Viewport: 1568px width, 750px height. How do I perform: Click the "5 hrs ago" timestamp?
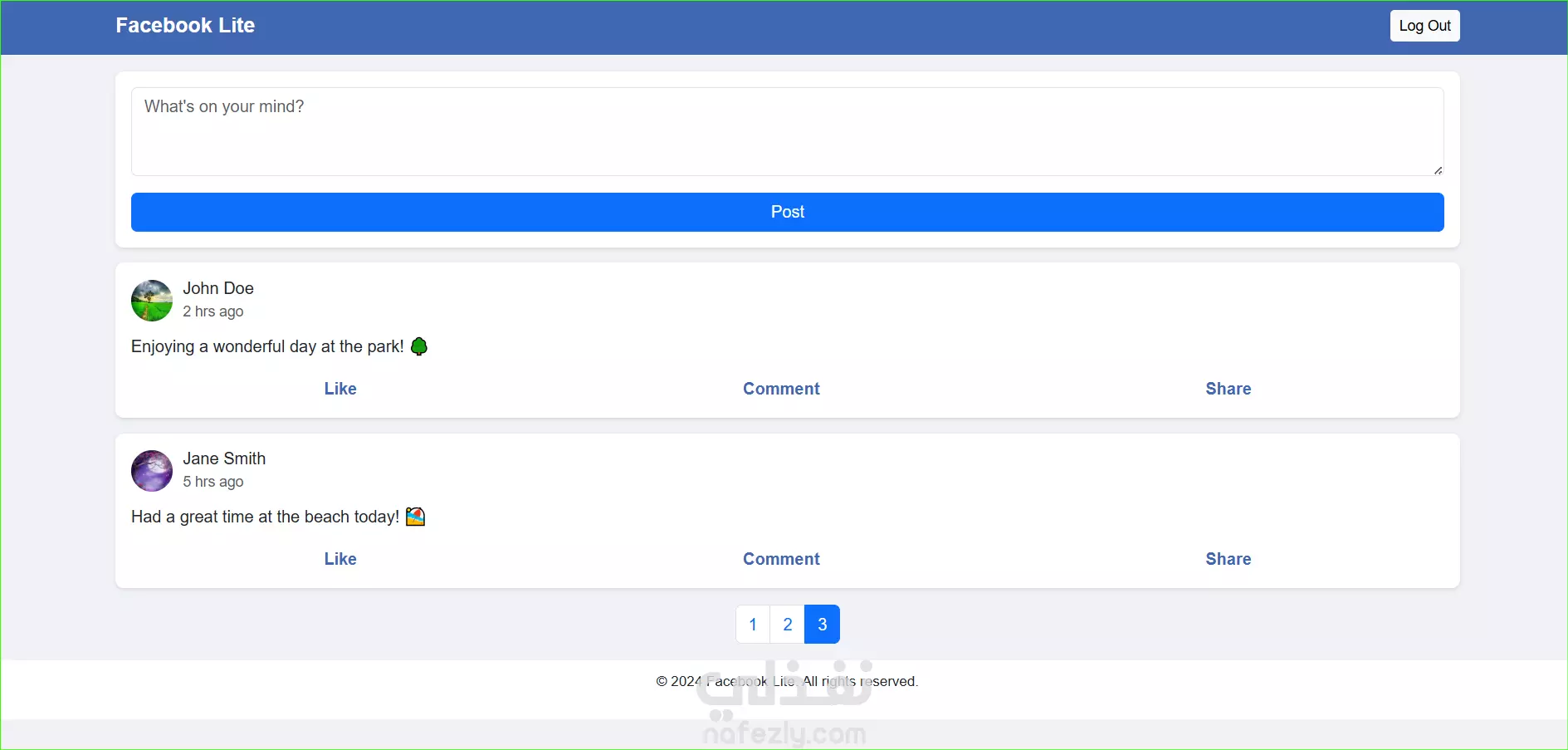tap(213, 482)
